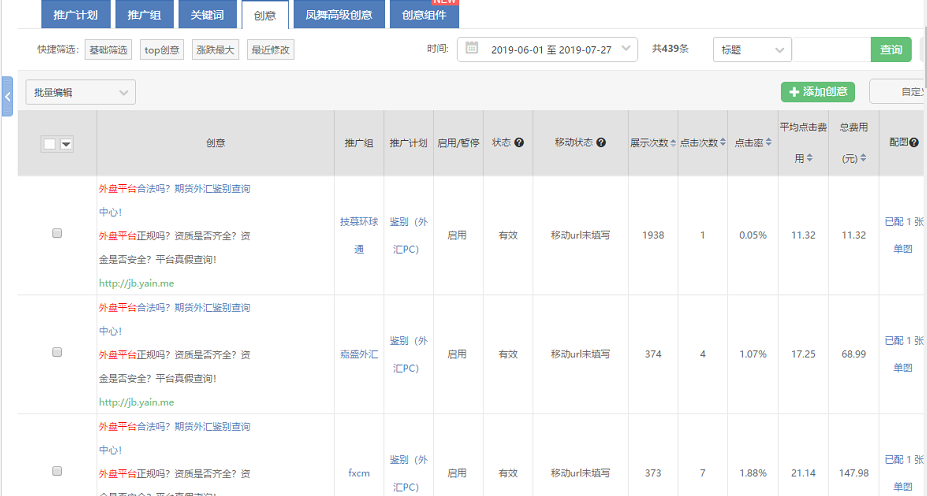Click 启用 status in 嘉盛外汇 row
Screen dimensions: 927x496
(457, 354)
